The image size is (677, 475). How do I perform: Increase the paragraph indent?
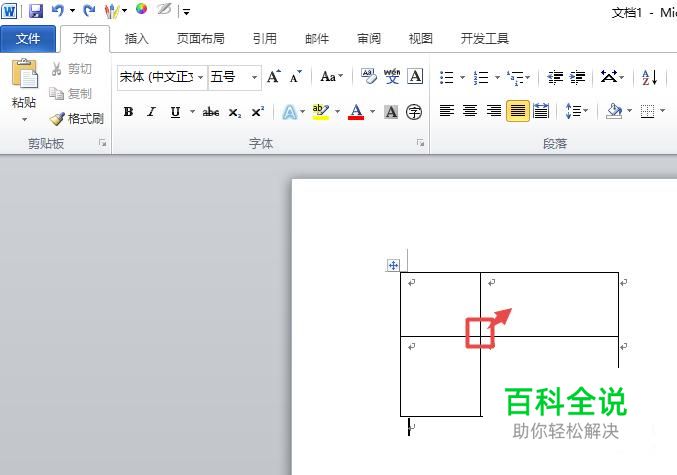[x=578, y=77]
